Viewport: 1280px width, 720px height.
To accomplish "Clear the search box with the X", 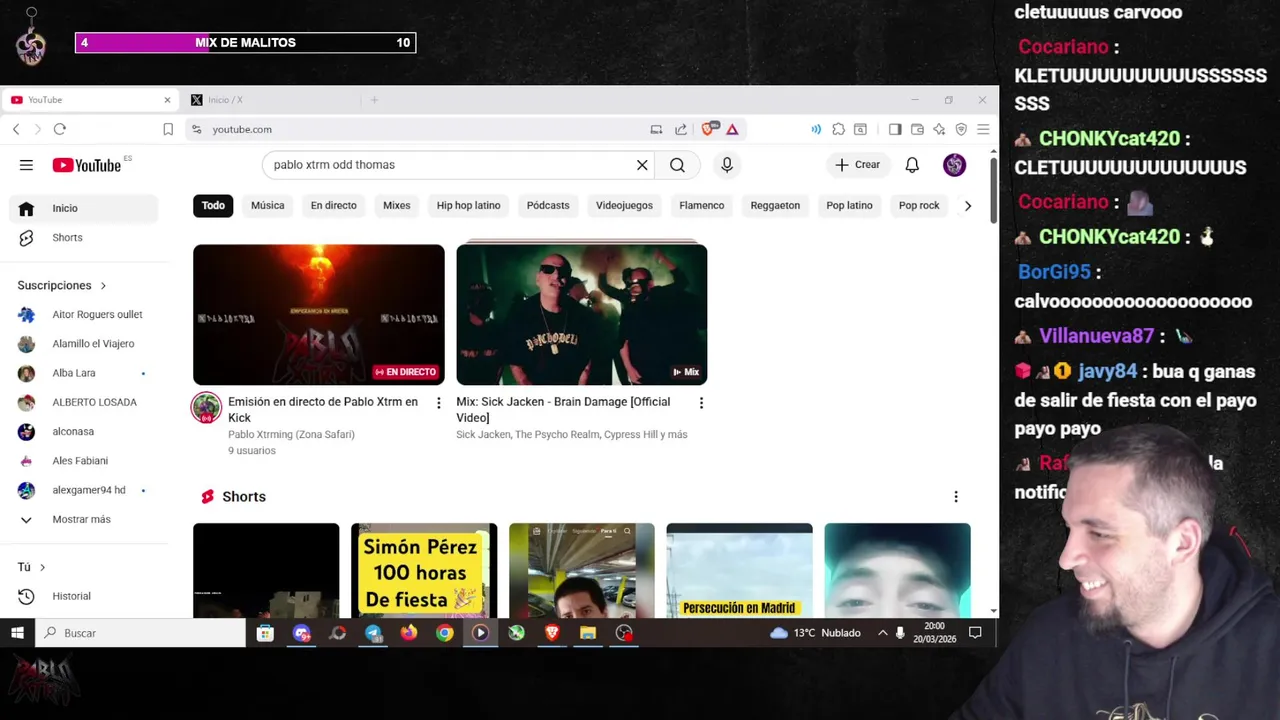I will pyautogui.click(x=642, y=165).
